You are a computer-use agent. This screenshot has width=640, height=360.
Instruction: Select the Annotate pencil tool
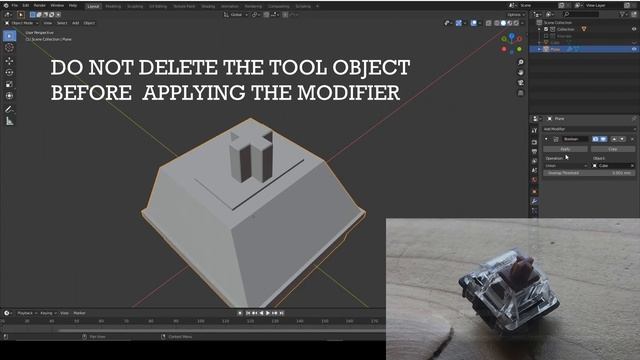[x=9, y=109]
